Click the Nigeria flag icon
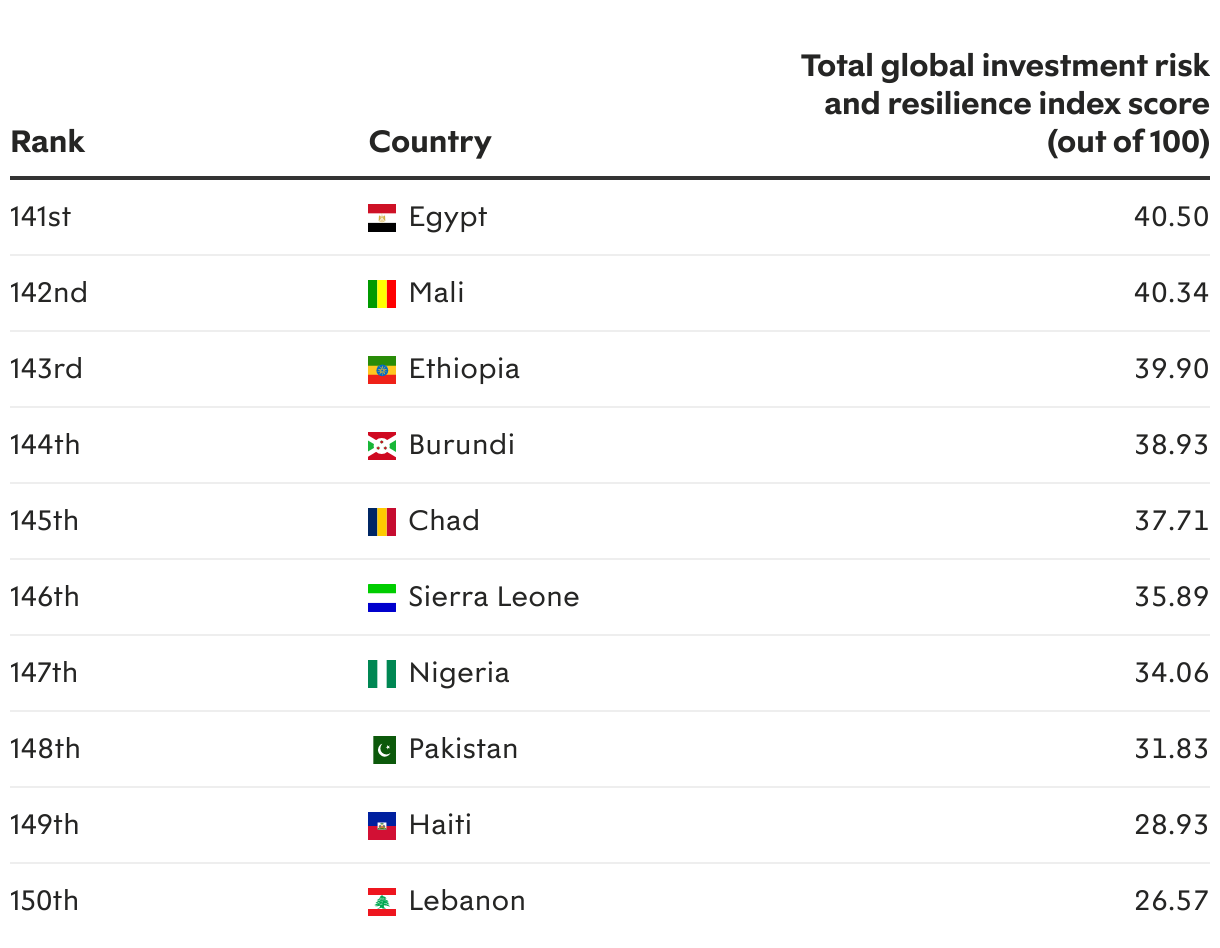 [x=382, y=674]
